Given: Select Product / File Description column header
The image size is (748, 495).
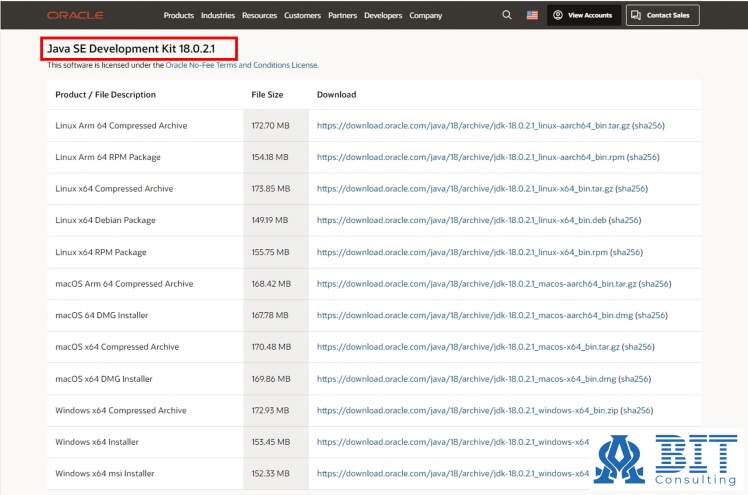Looking at the screenshot, I should click(105, 94).
